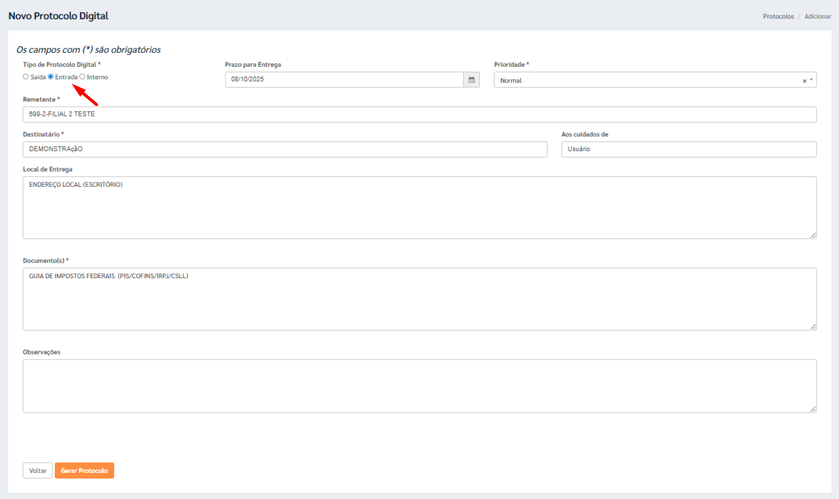Click the Aos cuidados de field

[x=688, y=149]
